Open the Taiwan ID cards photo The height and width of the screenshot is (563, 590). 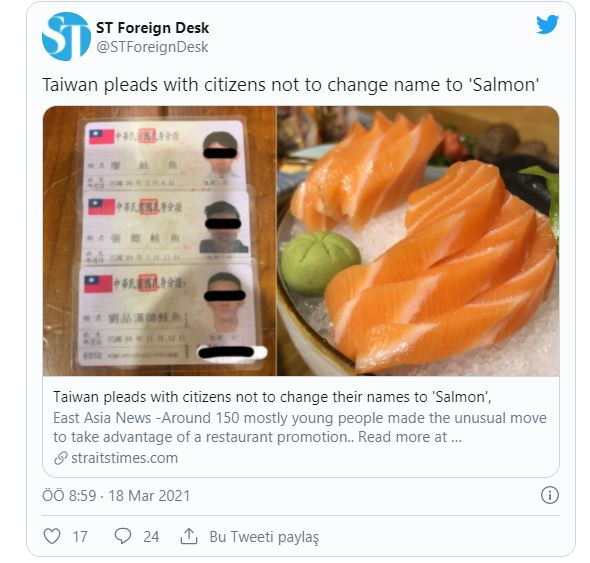(x=160, y=241)
